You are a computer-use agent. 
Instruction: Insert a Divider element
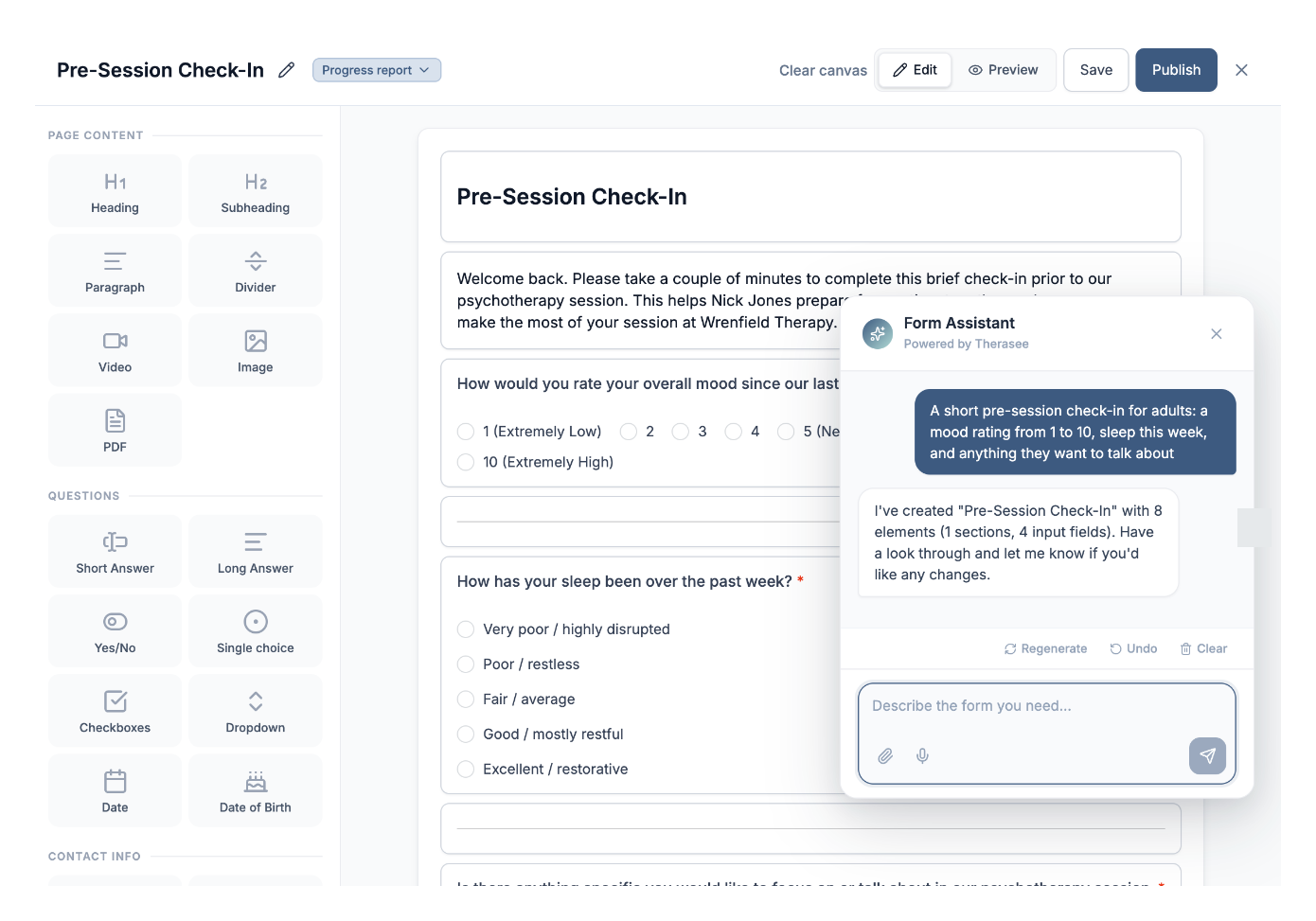coord(256,270)
